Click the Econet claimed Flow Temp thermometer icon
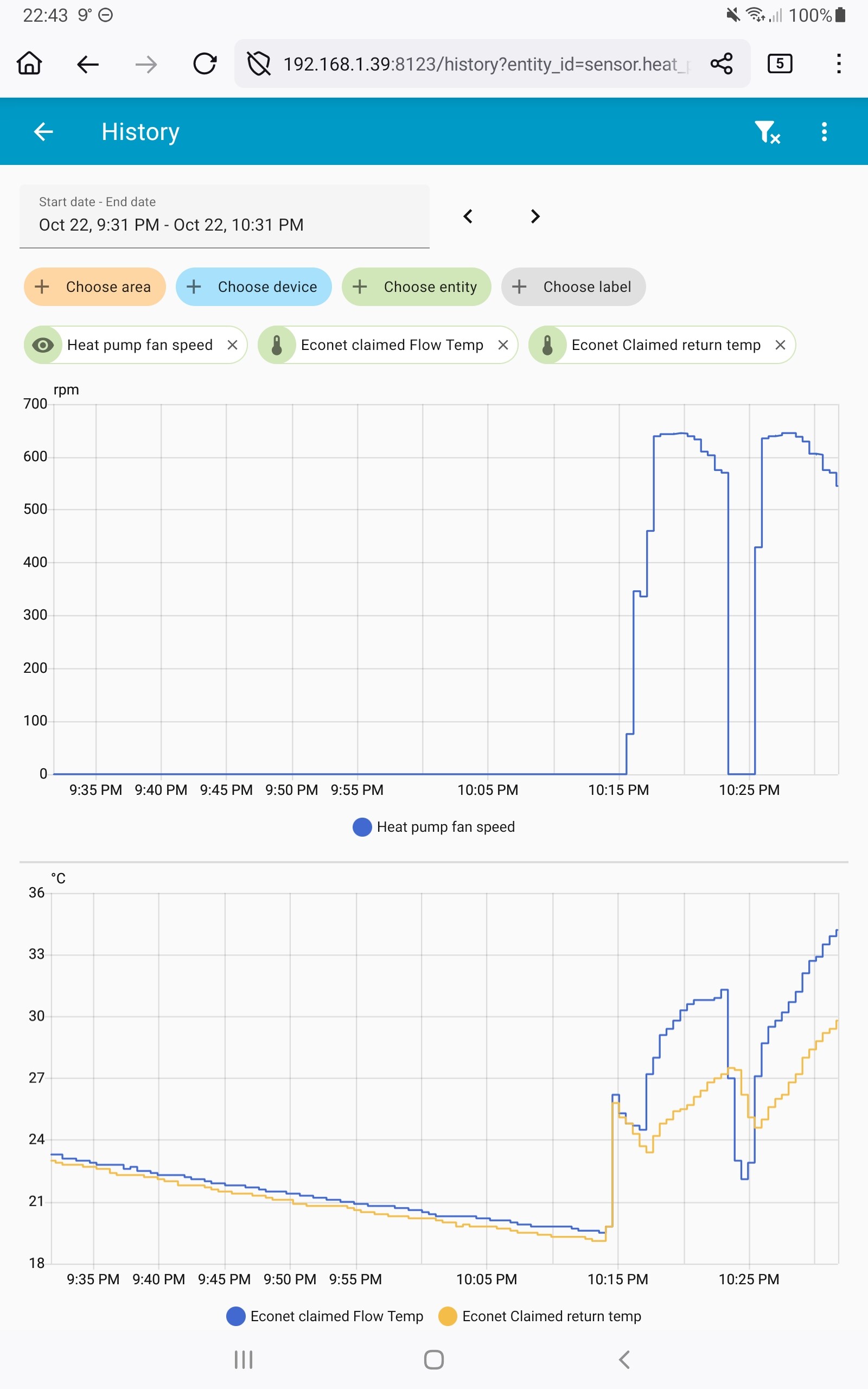Image resolution: width=868 pixels, height=1389 pixels. (277, 345)
